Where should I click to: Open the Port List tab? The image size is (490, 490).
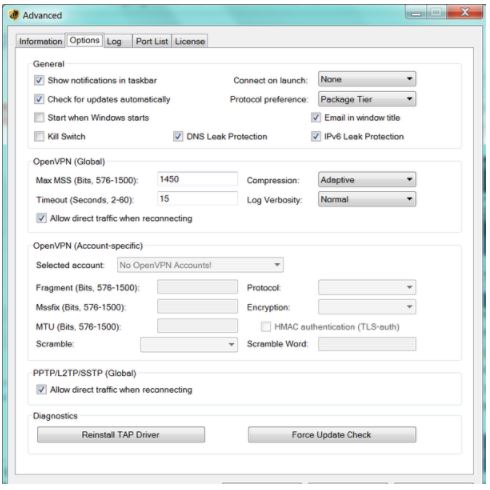(x=152, y=41)
